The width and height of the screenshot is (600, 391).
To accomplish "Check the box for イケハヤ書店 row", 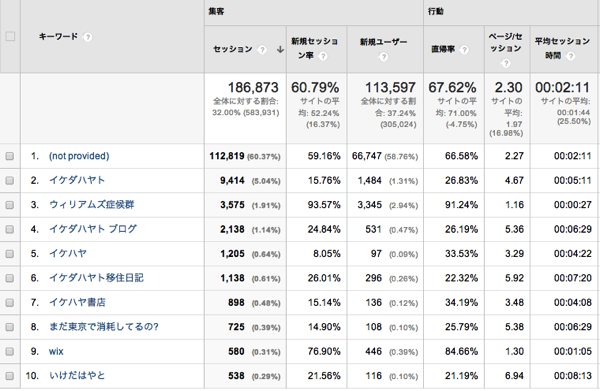I will [x=10, y=303].
